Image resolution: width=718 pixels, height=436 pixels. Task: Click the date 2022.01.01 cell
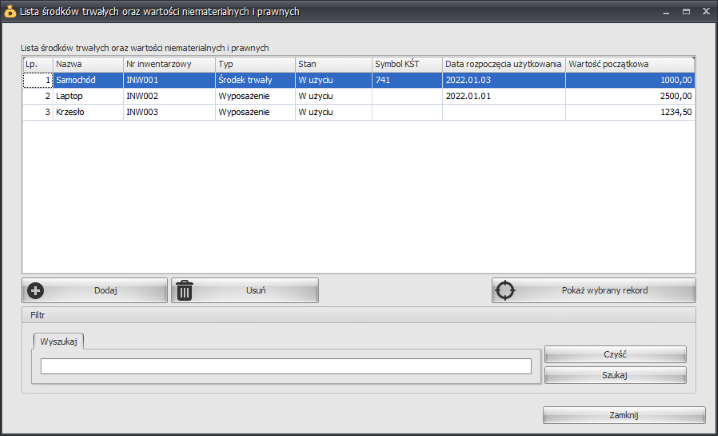pos(504,96)
